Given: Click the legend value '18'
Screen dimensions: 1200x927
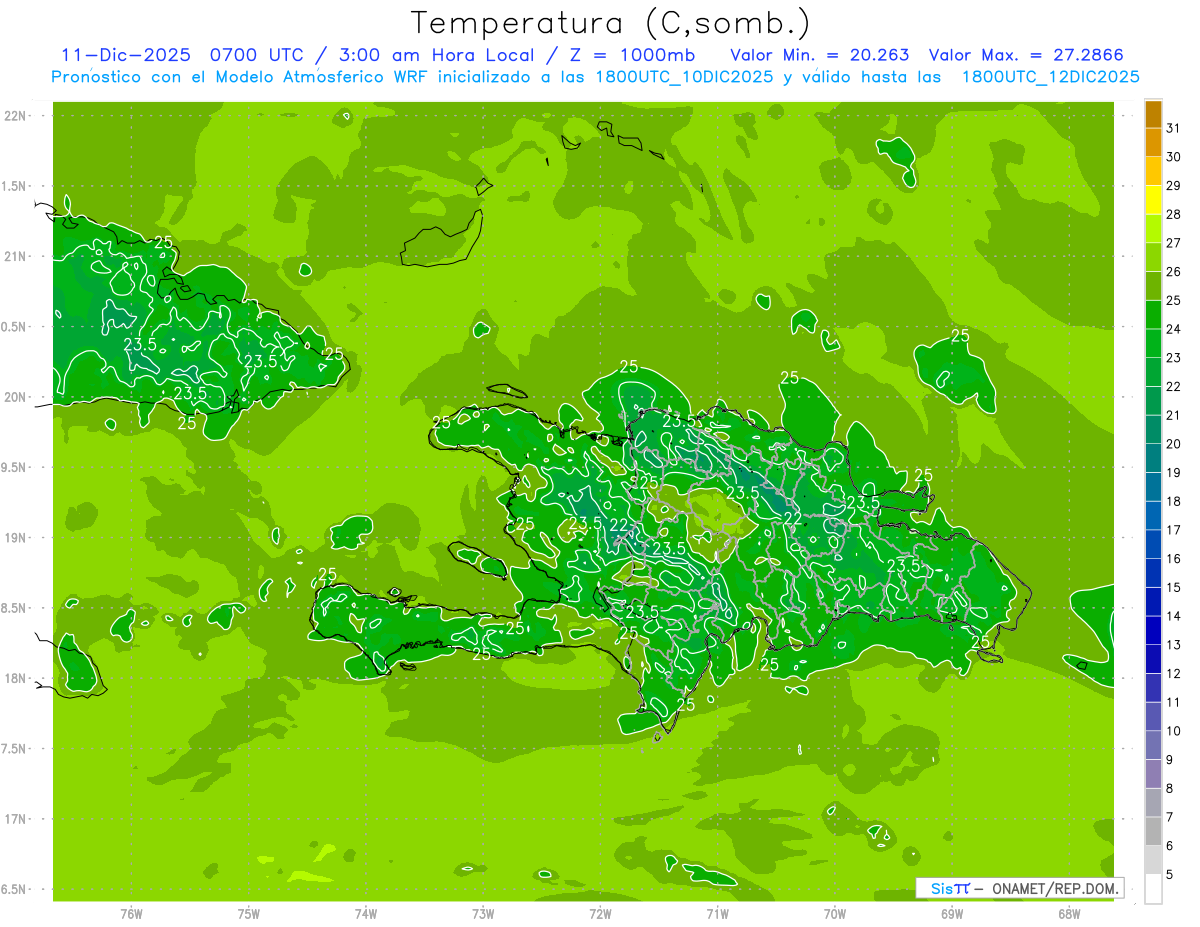Looking at the screenshot, I should tap(1173, 501).
